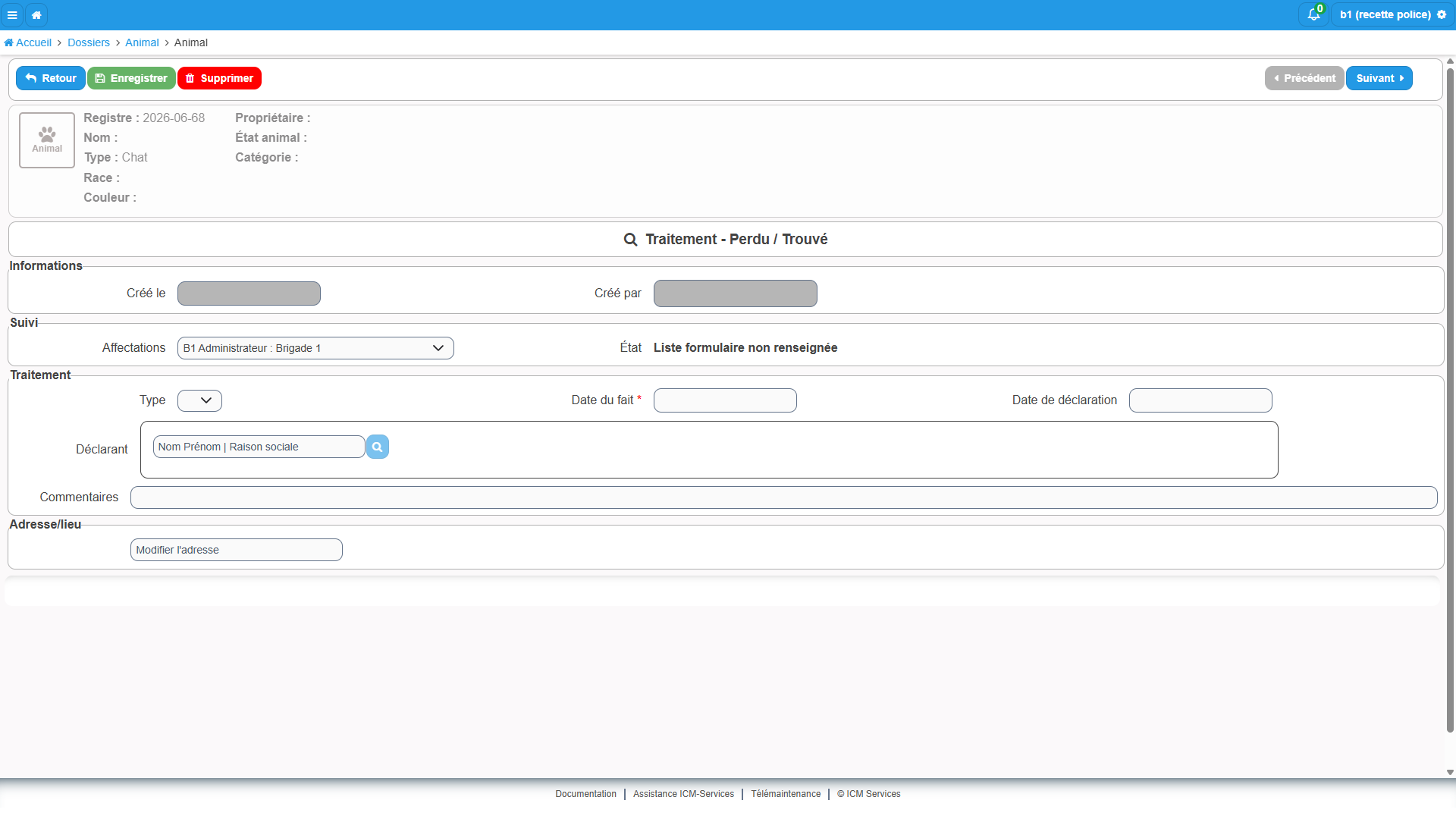Open notifications bell icon
The height and width of the screenshot is (819, 1456).
pos(1313,14)
